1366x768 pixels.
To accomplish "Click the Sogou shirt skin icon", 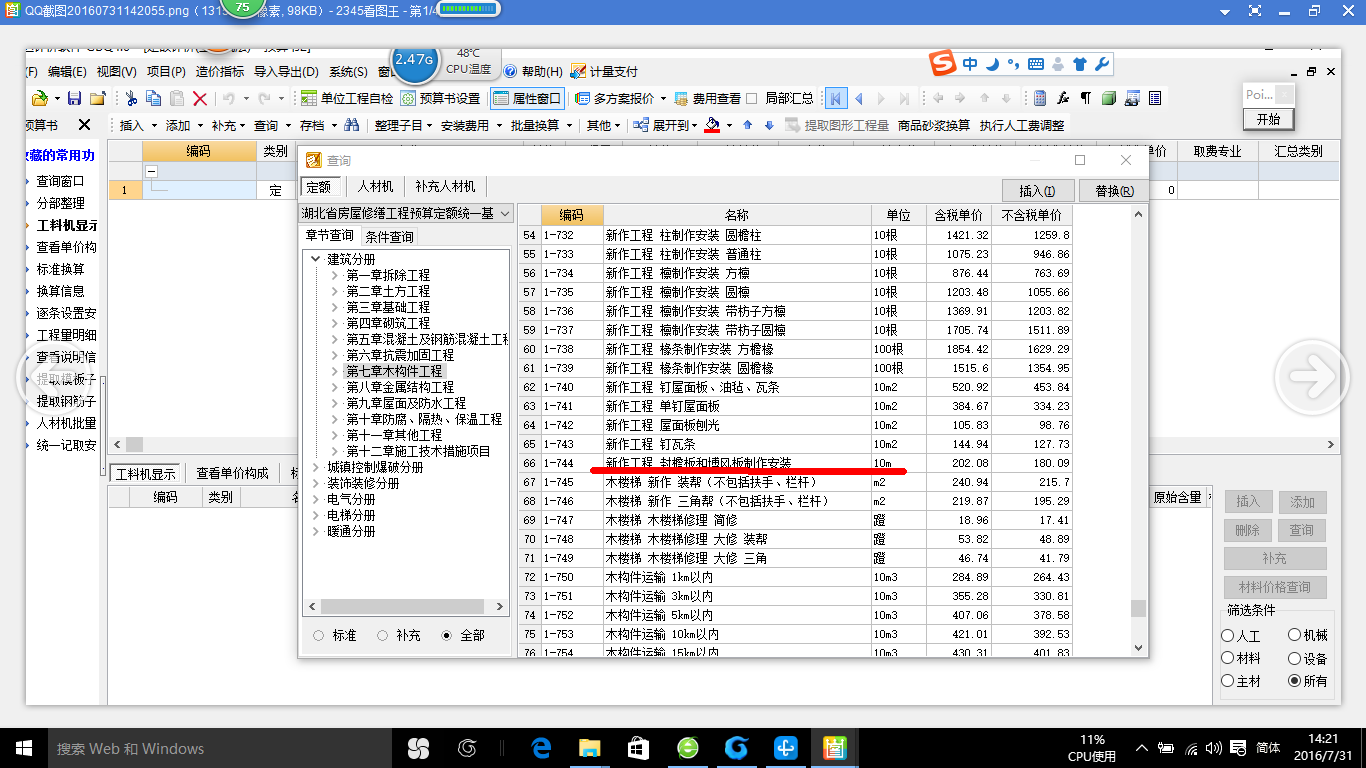I will (x=1079, y=64).
